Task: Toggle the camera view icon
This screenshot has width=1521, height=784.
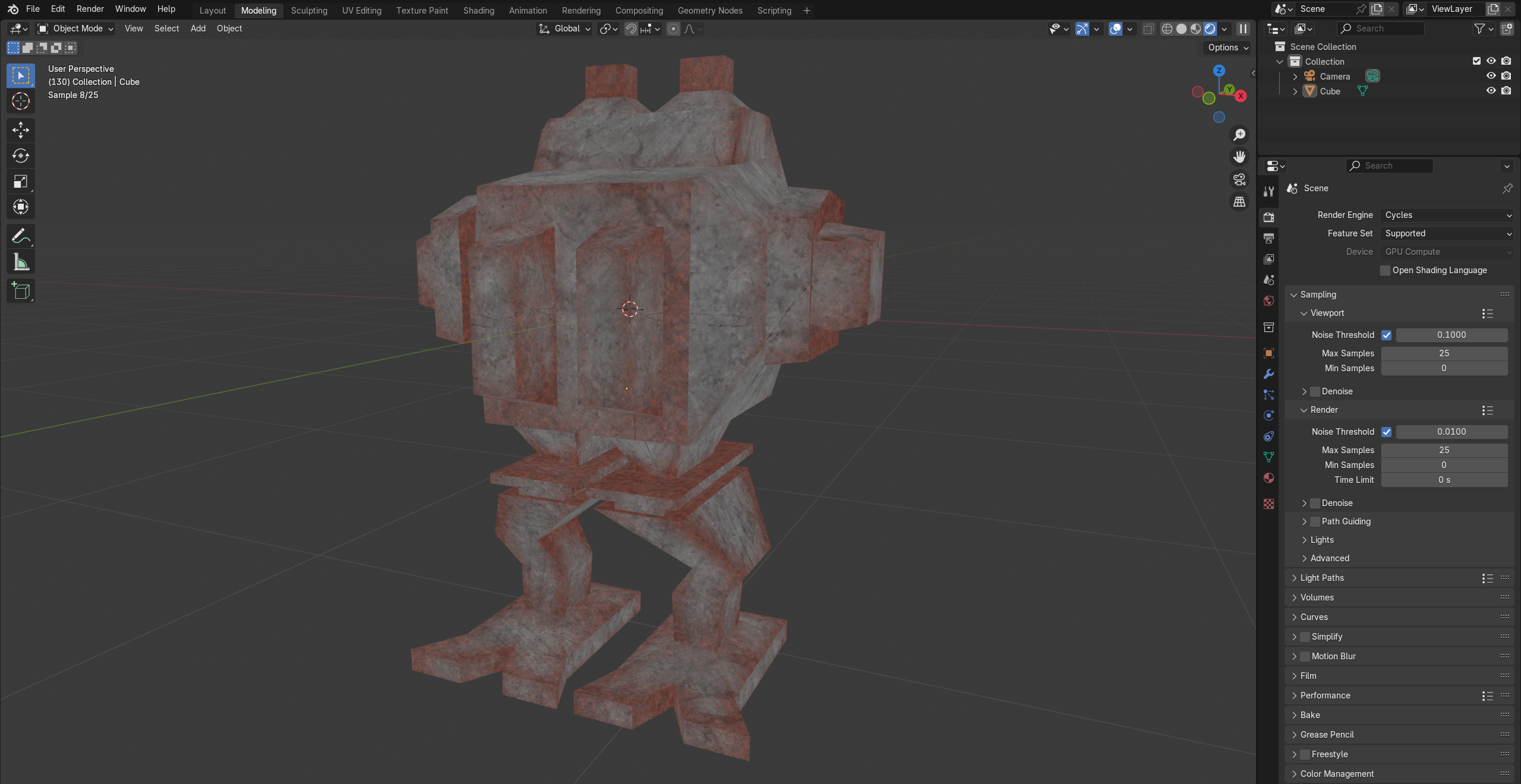Action: [x=1239, y=179]
